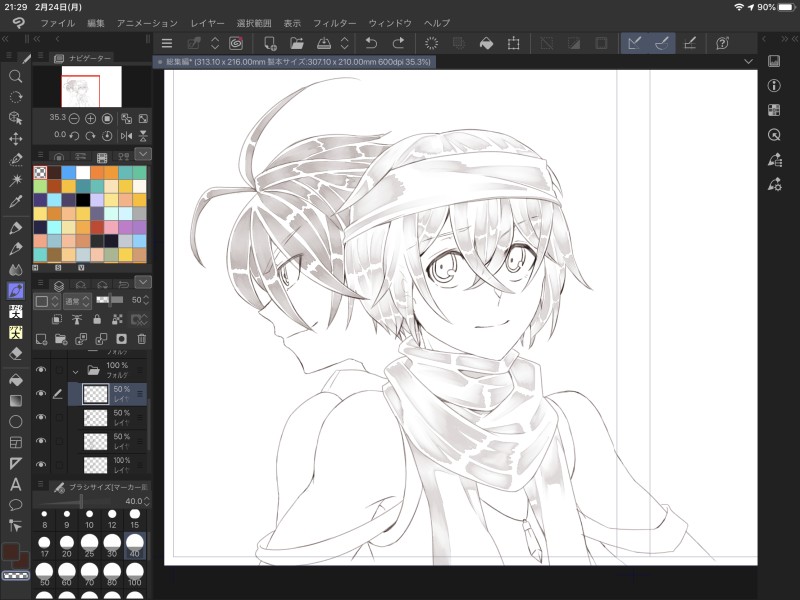Screen dimensions: 800x600
Task: Pick the black color swatch
Action: click(x=83, y=199)
